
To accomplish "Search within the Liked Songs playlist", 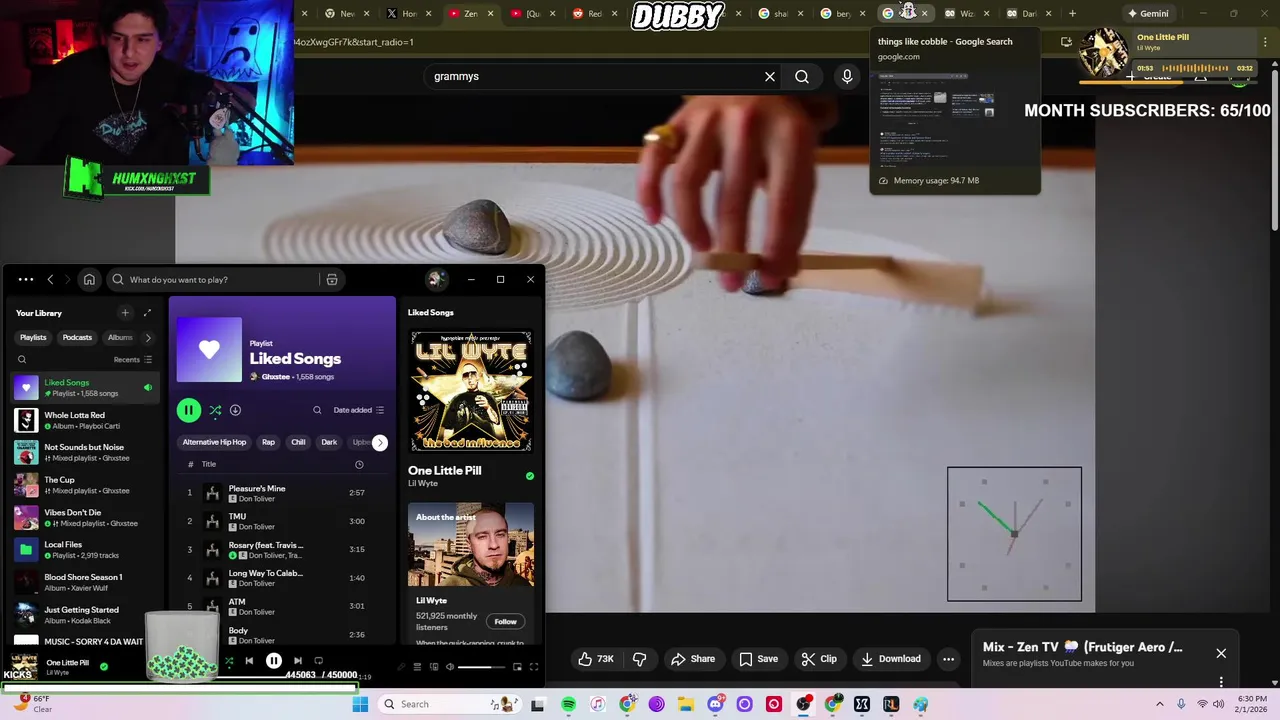I will point(317,410).
